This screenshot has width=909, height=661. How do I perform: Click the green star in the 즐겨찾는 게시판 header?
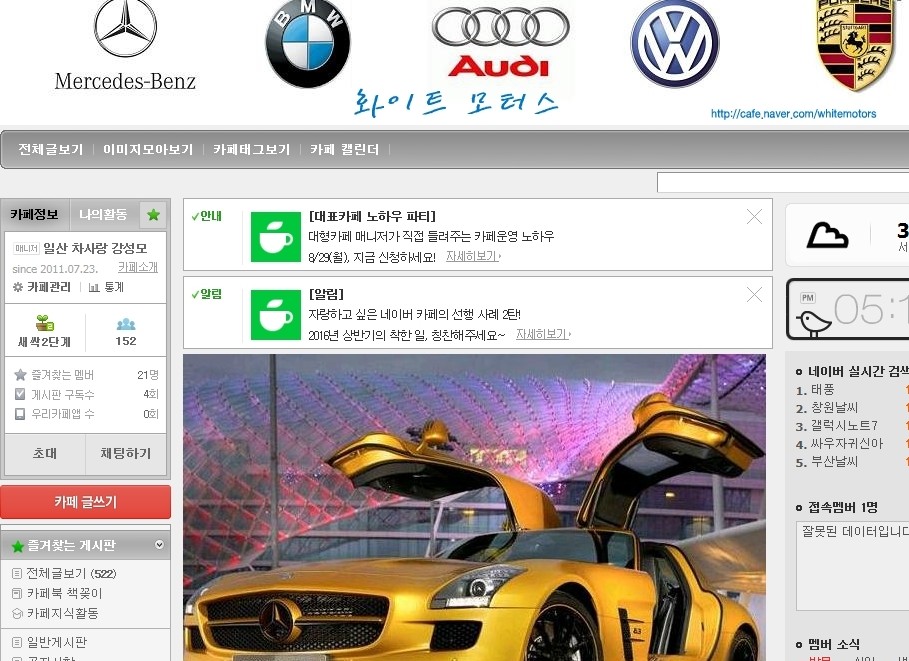click(18, 546)
